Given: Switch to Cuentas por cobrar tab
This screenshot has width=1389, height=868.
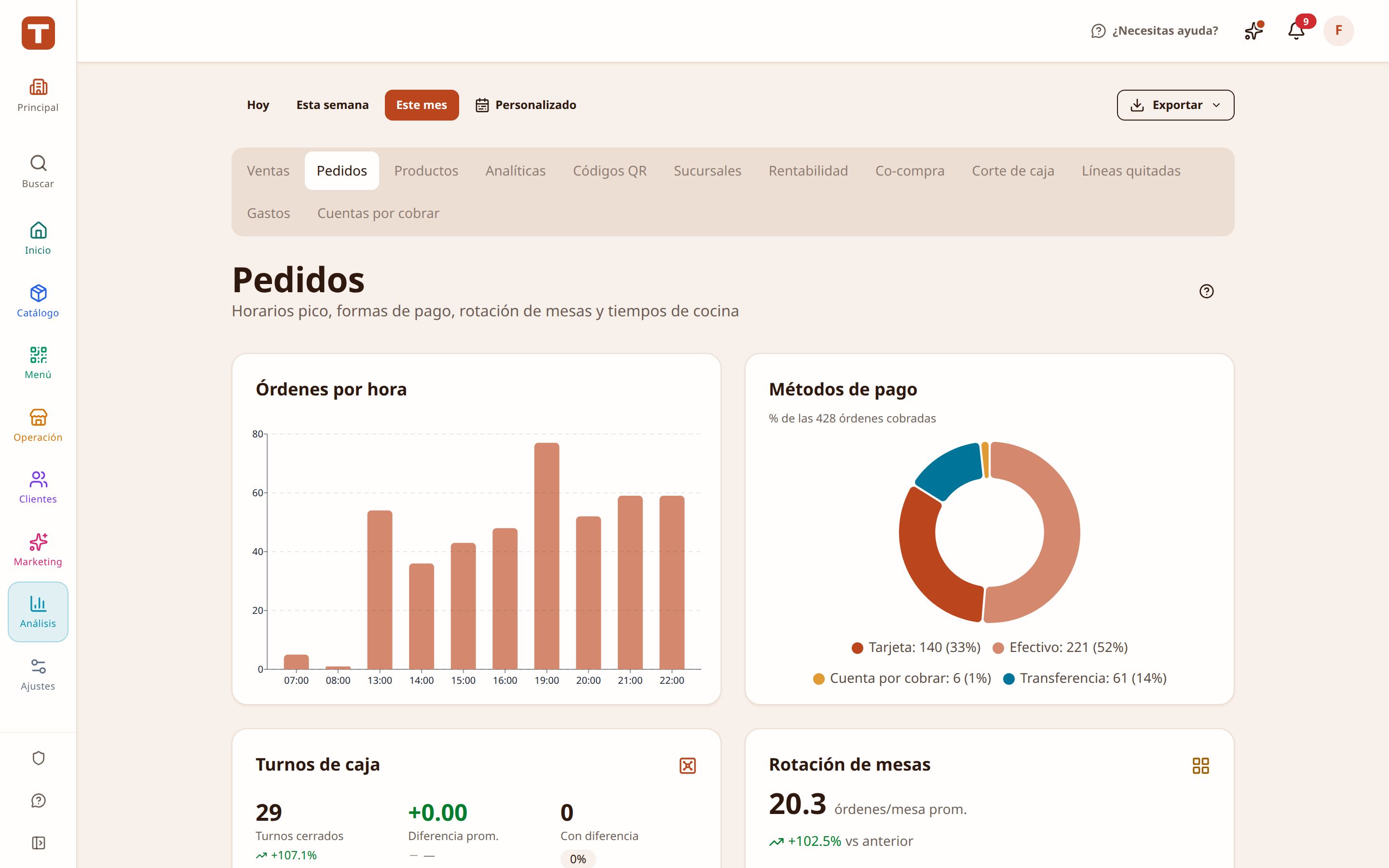Looking at the screenshot, I should click(x=378, y=214).
